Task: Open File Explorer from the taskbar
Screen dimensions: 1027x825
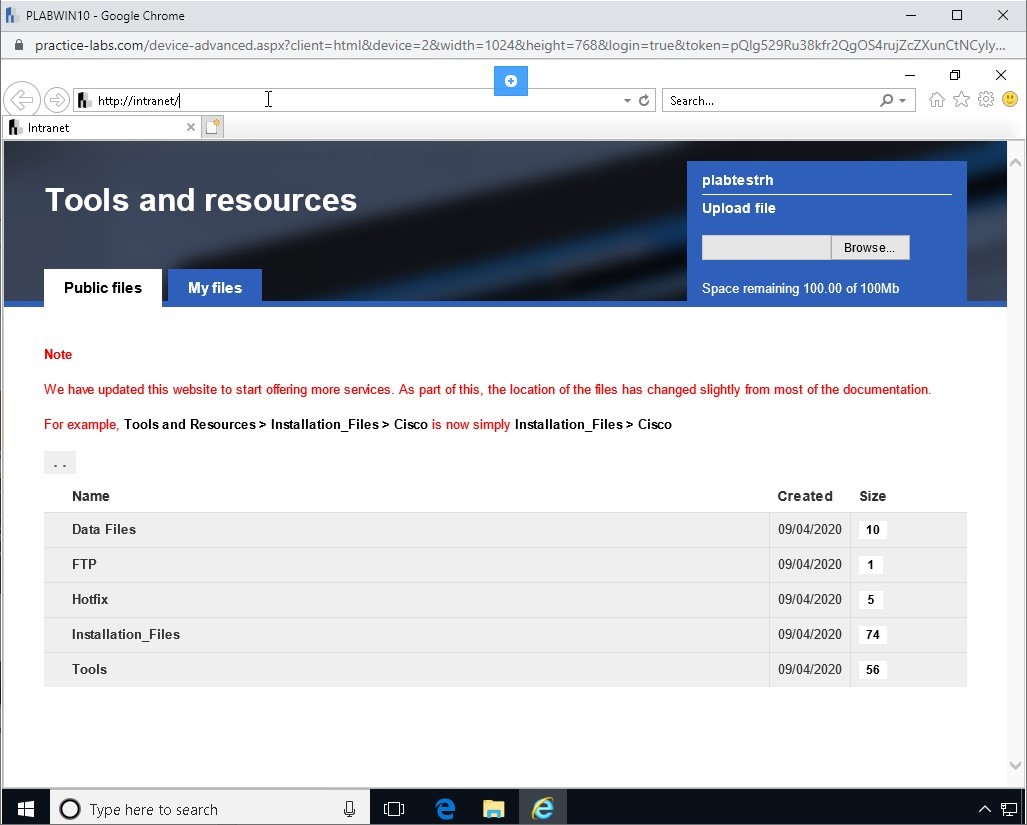Action: click(493, 808)
